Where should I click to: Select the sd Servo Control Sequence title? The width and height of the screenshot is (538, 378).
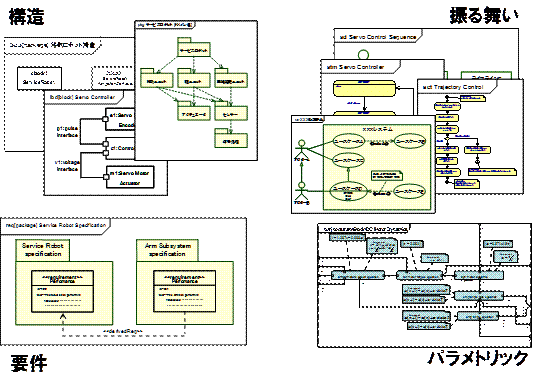point(378,37)
